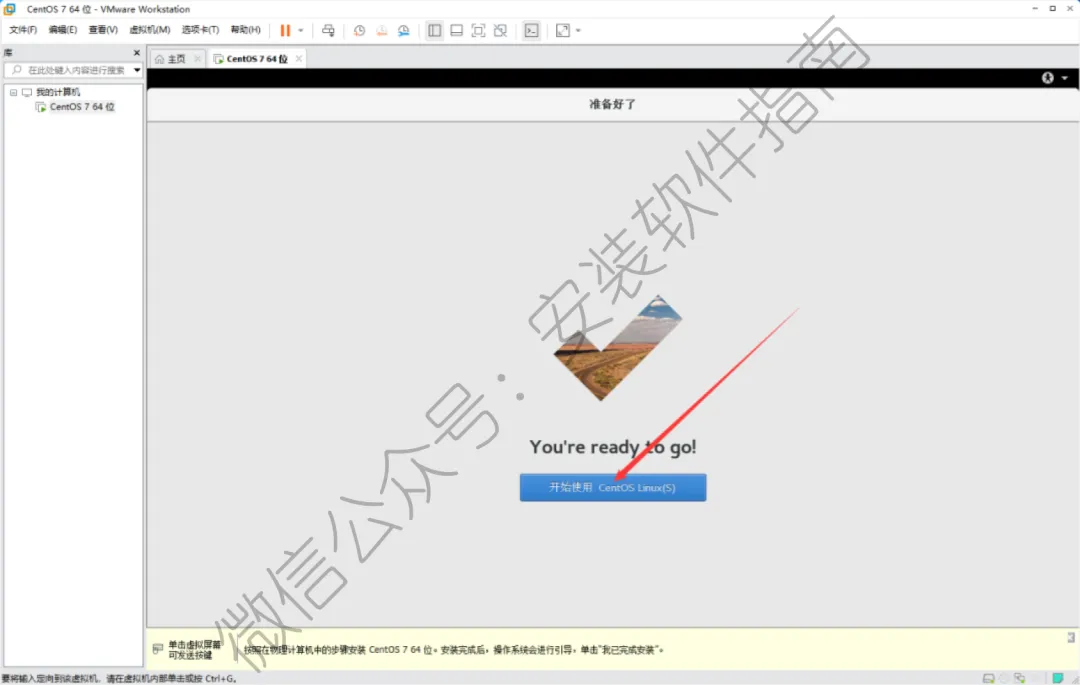Viewport: 1080px width, 685px height.
Task: Expand the stretch display dropdown arrow
Action: 578,30
